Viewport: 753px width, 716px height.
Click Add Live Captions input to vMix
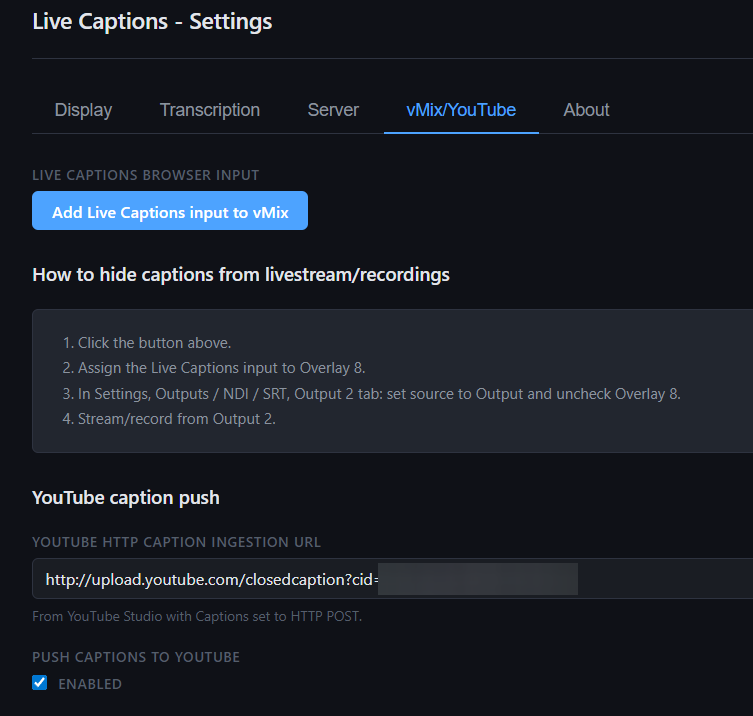coord(170,211)
